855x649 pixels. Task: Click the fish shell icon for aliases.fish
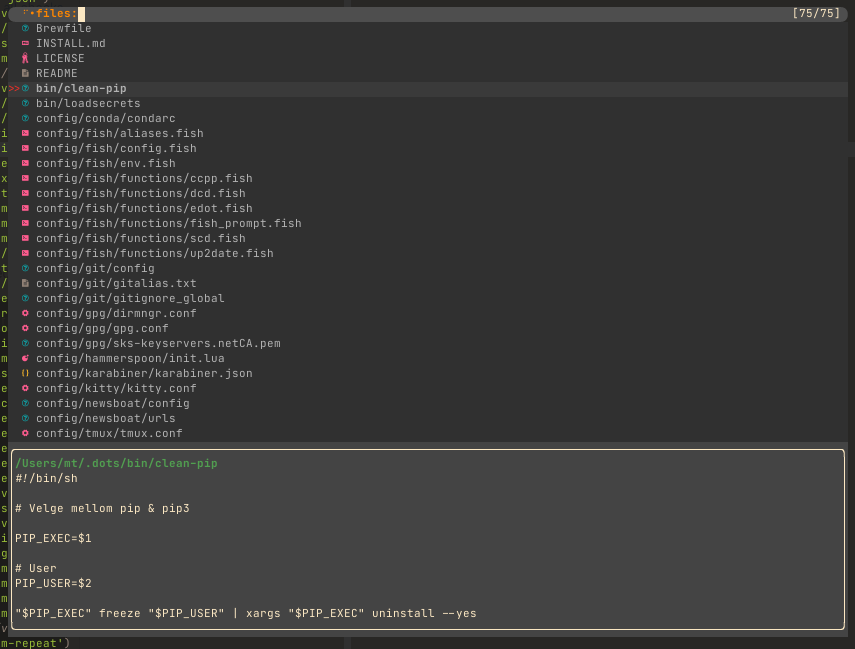(25, 133)
